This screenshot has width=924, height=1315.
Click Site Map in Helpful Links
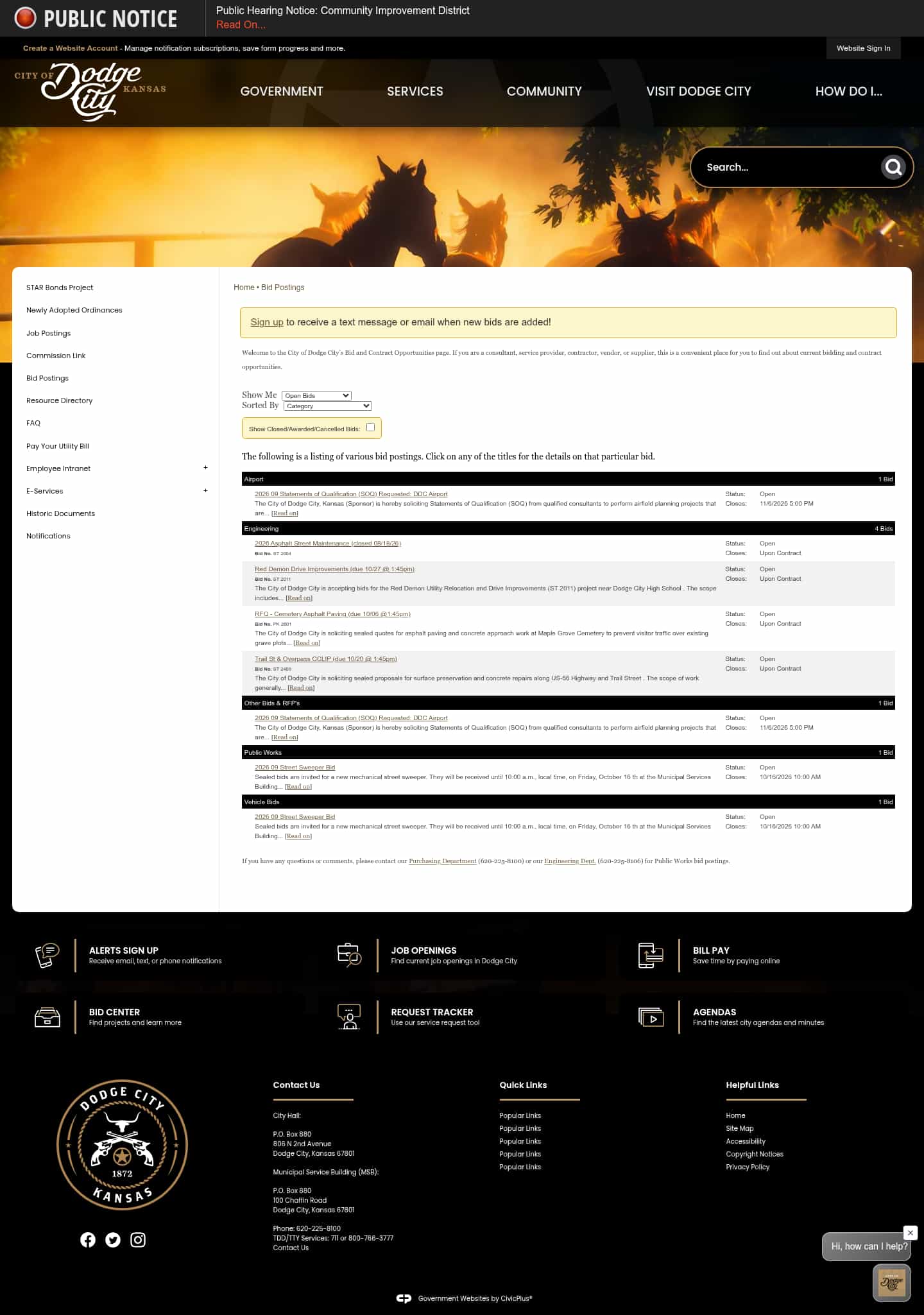click(x=740, y=1128)
